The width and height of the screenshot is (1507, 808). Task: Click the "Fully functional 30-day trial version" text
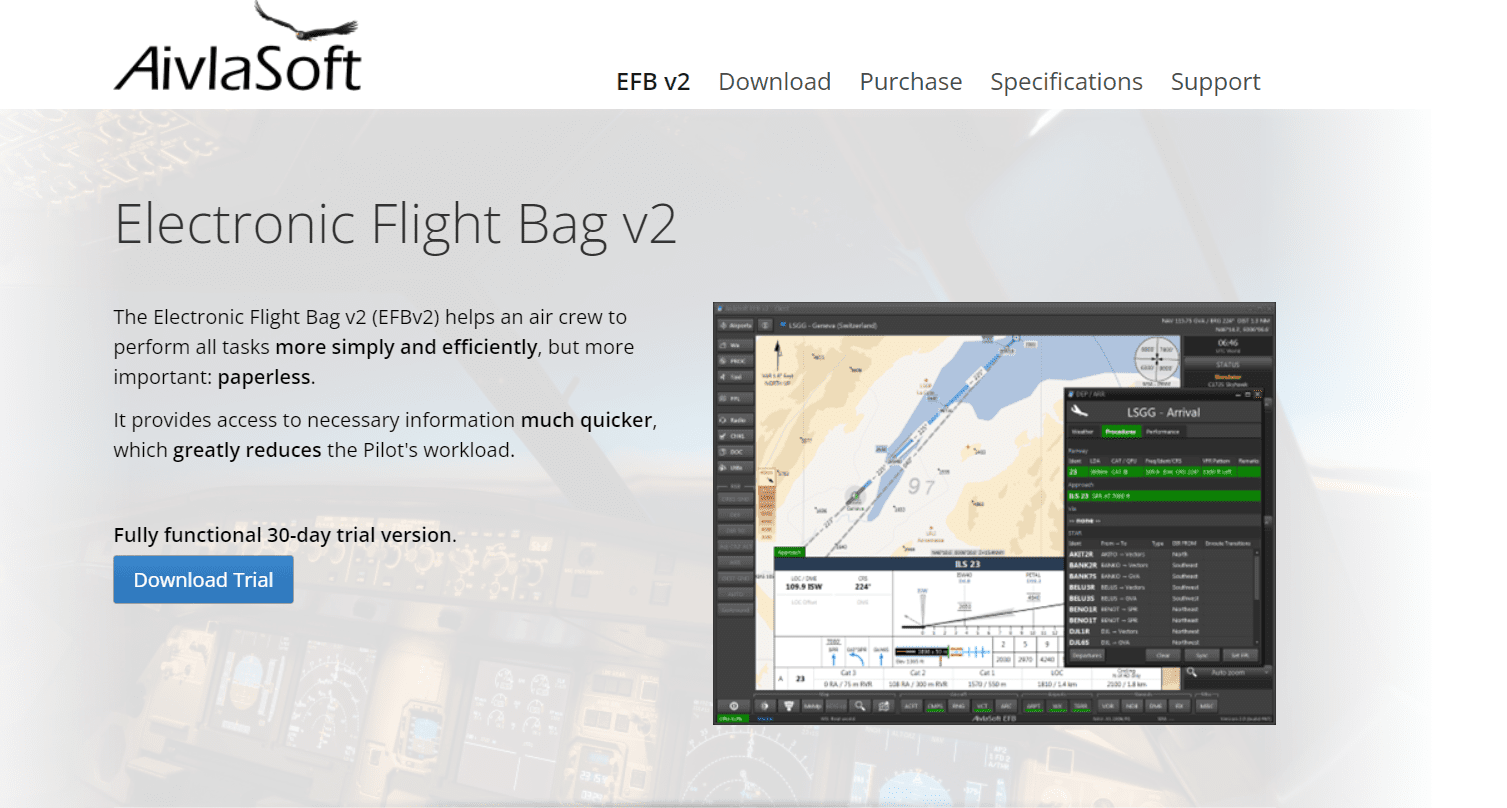[283, 535]
